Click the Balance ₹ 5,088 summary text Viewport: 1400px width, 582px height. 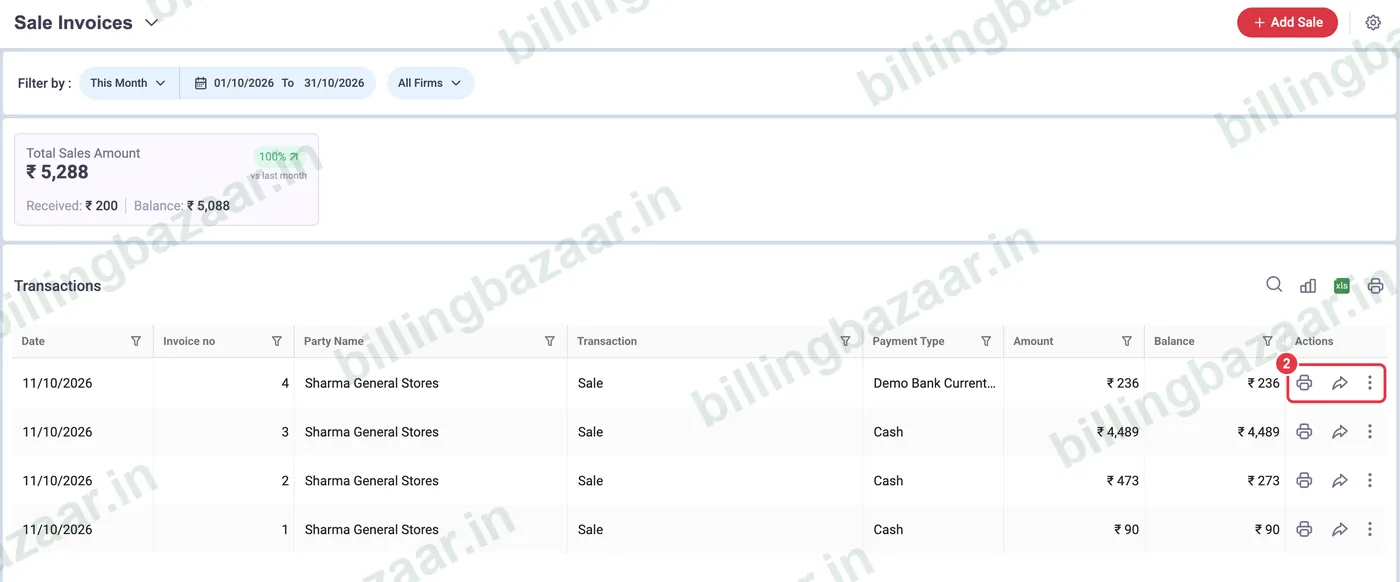(x=182, y=206)
